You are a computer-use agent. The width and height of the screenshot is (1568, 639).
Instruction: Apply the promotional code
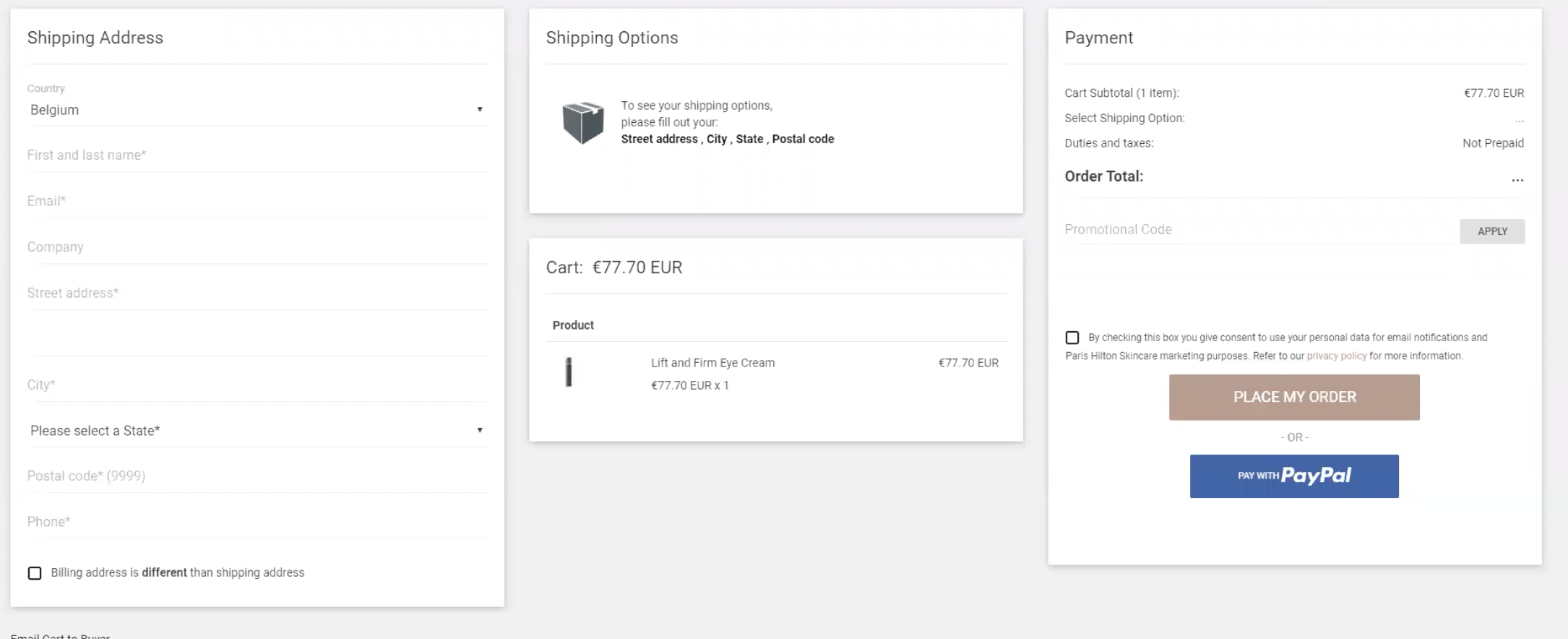pyautogui.click(x=1491, y=231)
